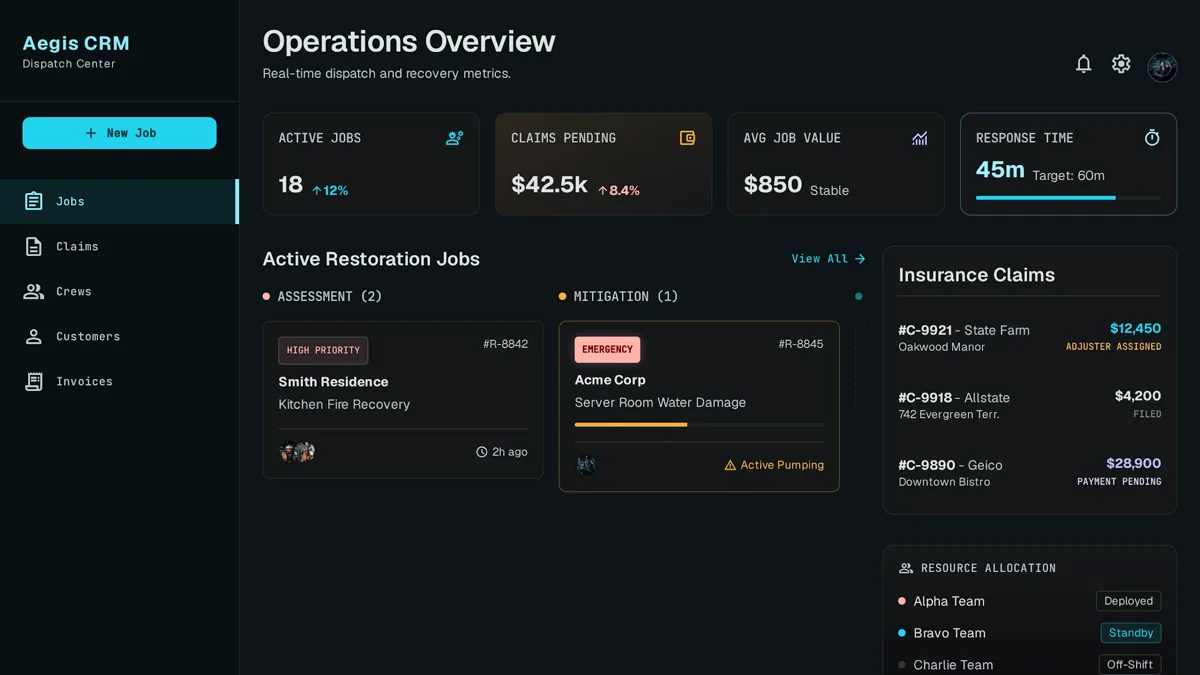This screenshot has width=1200, height=675.
Task: Click the Response Time stopwatch icon
Action: 1152,138
